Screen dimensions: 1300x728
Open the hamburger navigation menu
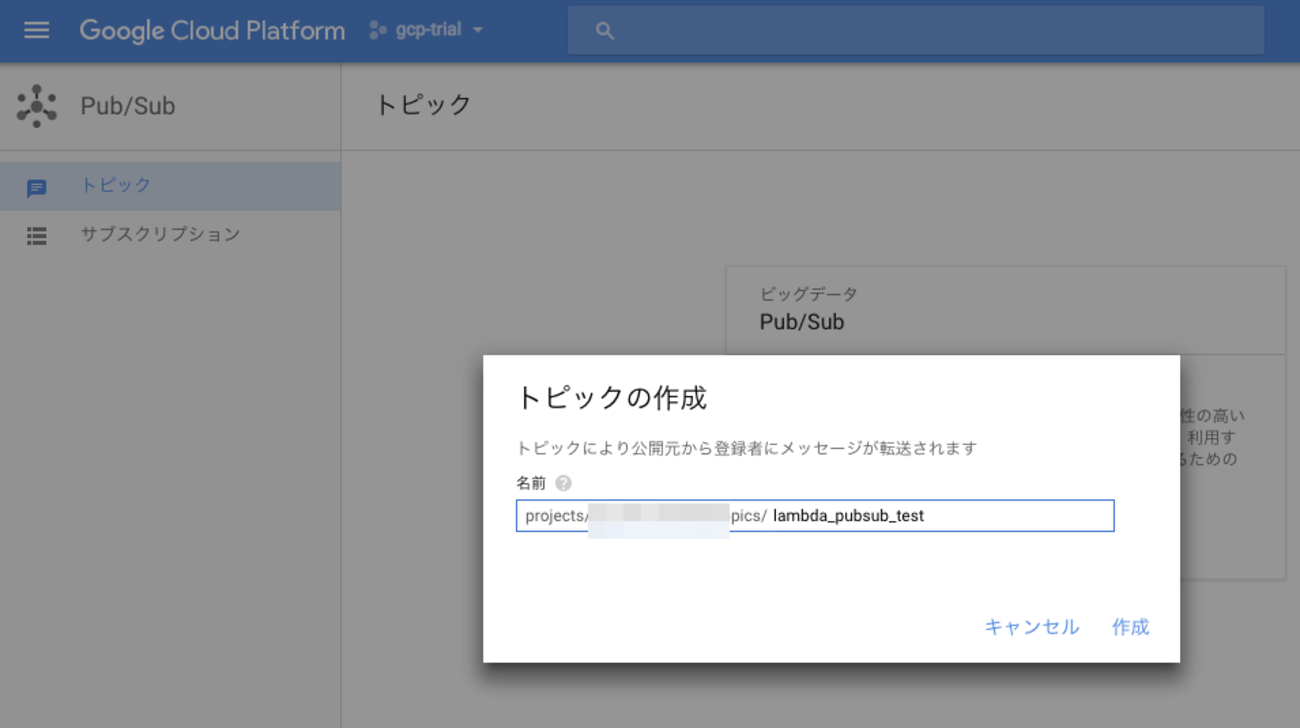tap(37, 30)
